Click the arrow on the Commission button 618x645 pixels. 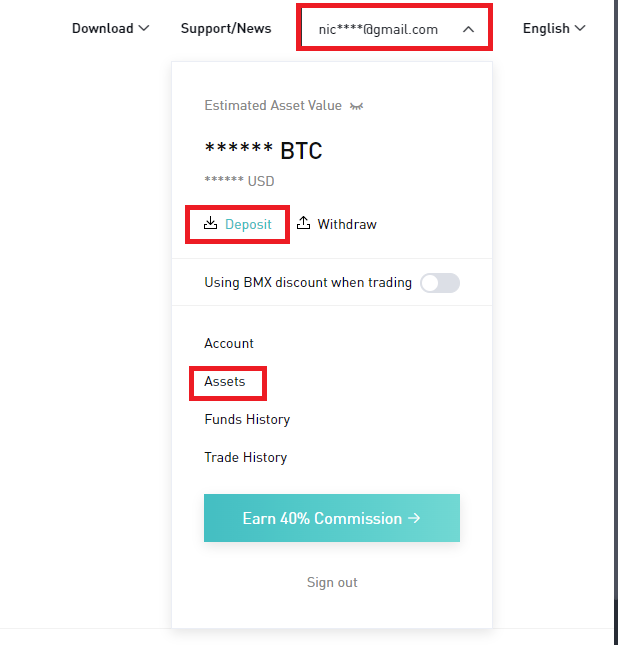(413, 518)
